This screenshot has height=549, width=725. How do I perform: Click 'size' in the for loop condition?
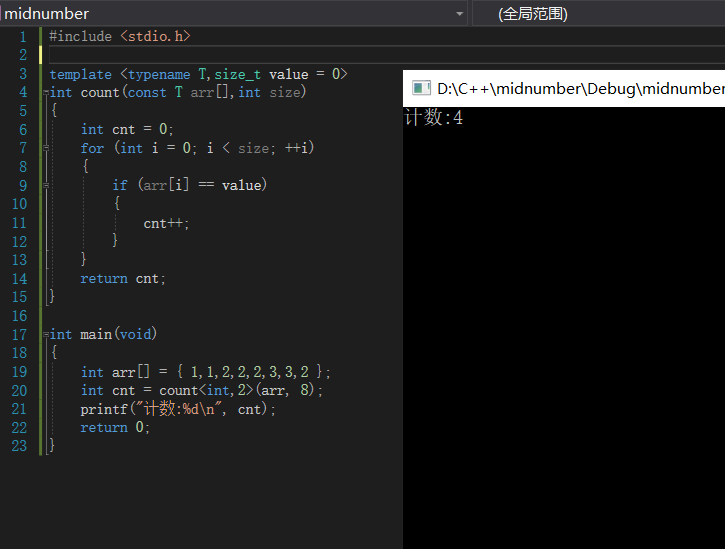(253, 148)
